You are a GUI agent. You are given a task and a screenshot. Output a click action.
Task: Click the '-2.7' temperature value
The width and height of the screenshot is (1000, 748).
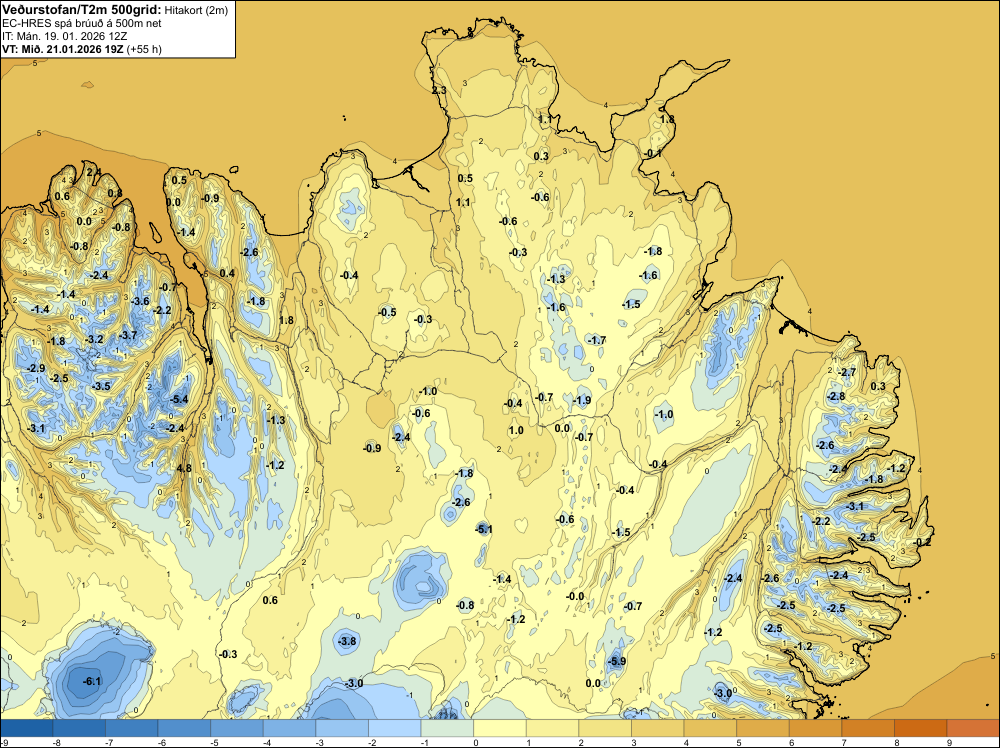click(x=847, y=372)
